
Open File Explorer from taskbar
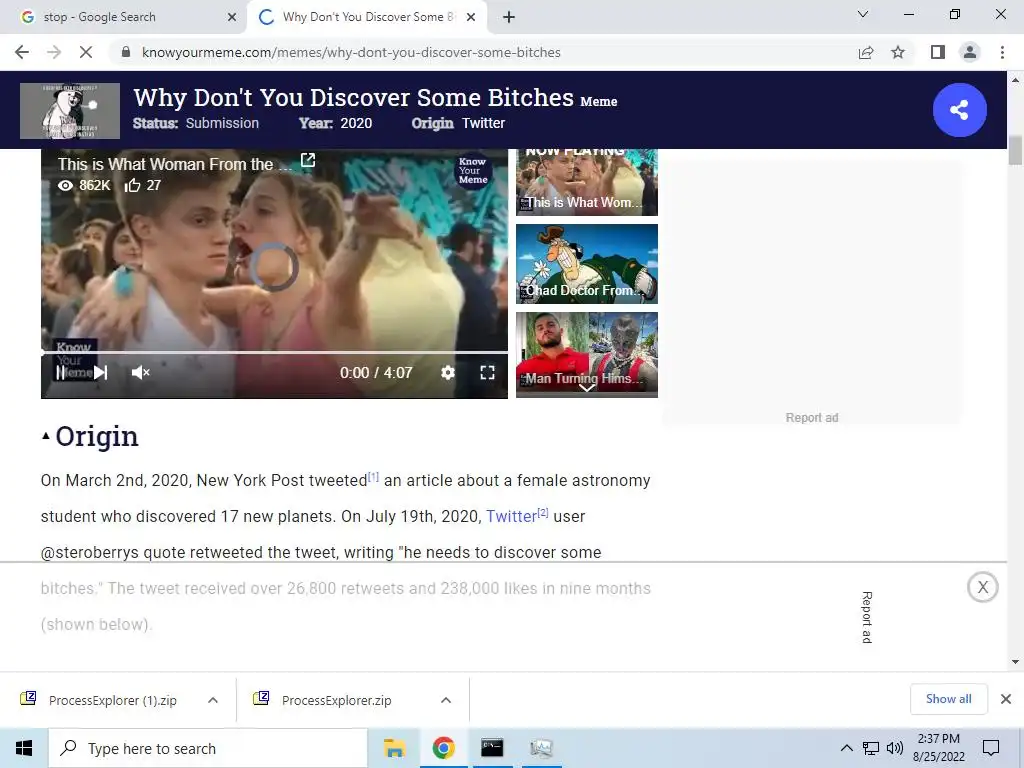coord(394,748)
